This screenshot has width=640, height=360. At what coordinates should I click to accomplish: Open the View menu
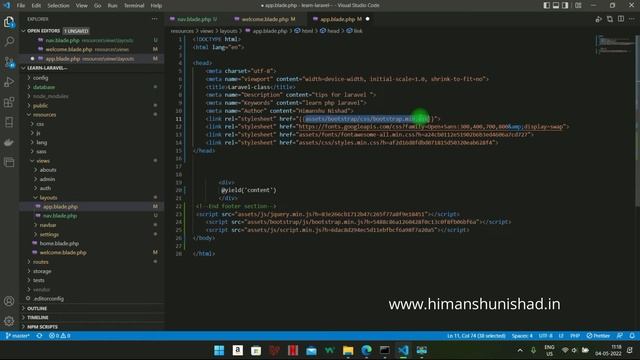pyautogui.click(x=82, y=6)
